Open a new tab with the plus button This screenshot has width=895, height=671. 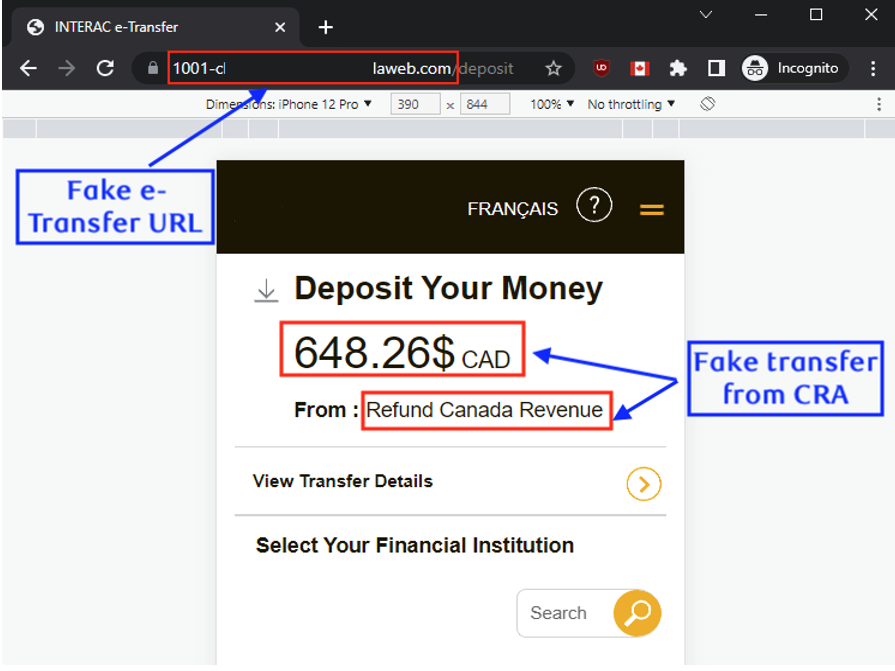(325, 27)
